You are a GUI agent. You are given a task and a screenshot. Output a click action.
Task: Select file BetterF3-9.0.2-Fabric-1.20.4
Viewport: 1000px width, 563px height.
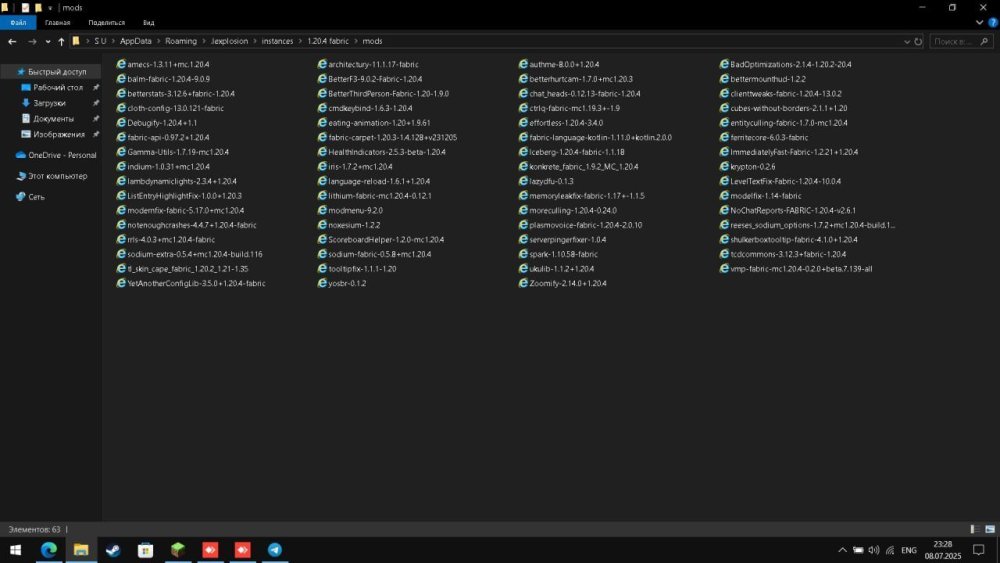pos(369,79)
